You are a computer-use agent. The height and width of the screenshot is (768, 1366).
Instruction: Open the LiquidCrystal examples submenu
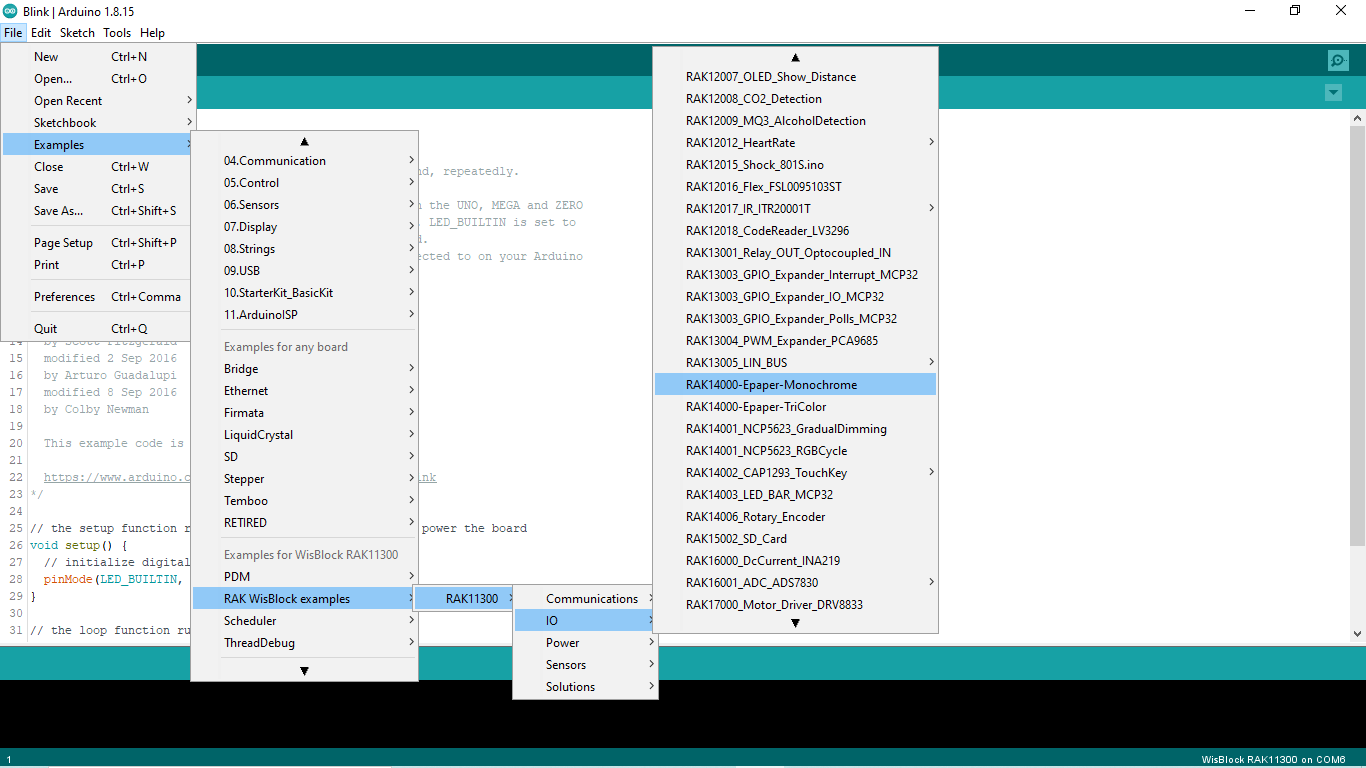tap(304, 435)
